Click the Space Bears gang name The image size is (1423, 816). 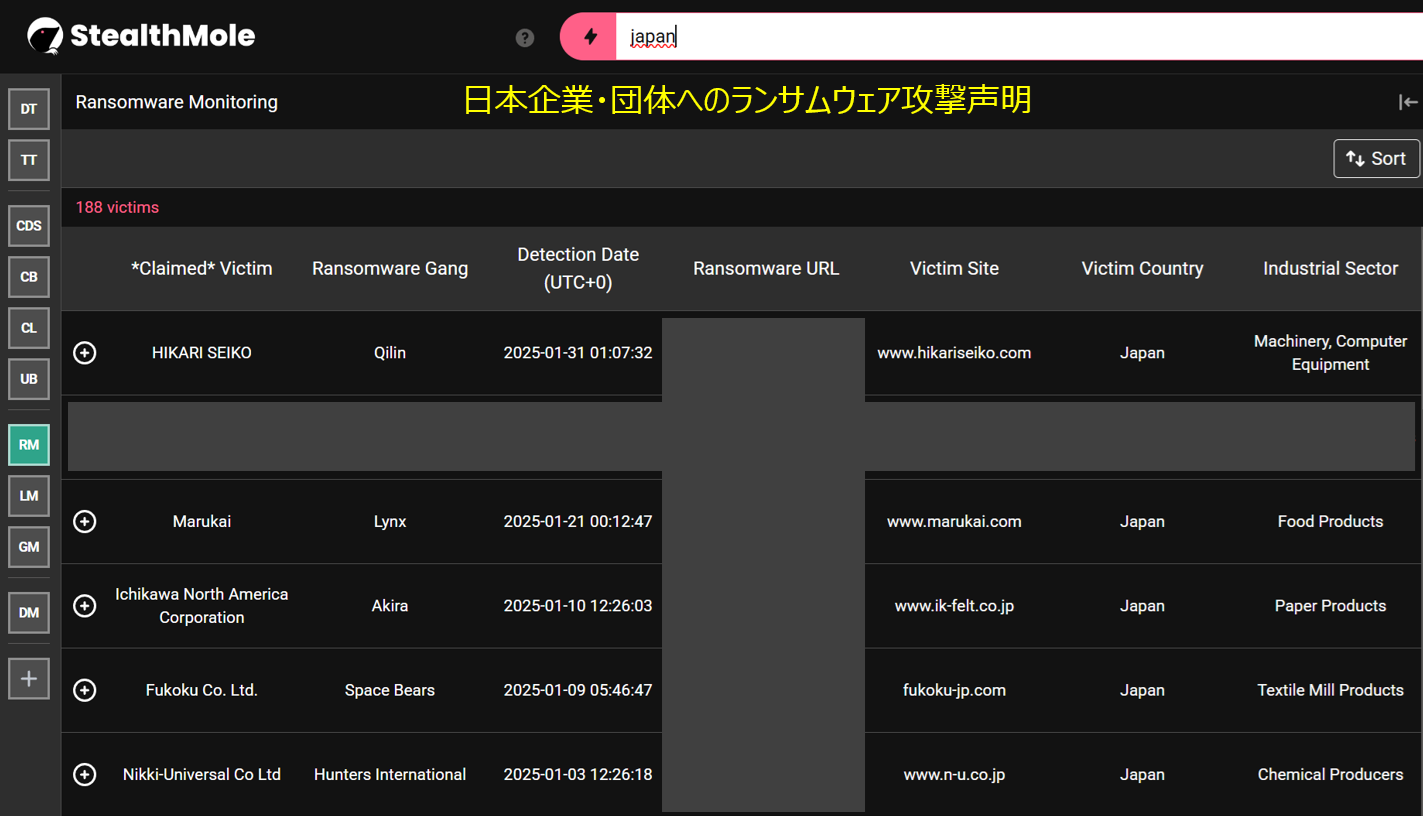pyautogui.click(x=390, y=690)
